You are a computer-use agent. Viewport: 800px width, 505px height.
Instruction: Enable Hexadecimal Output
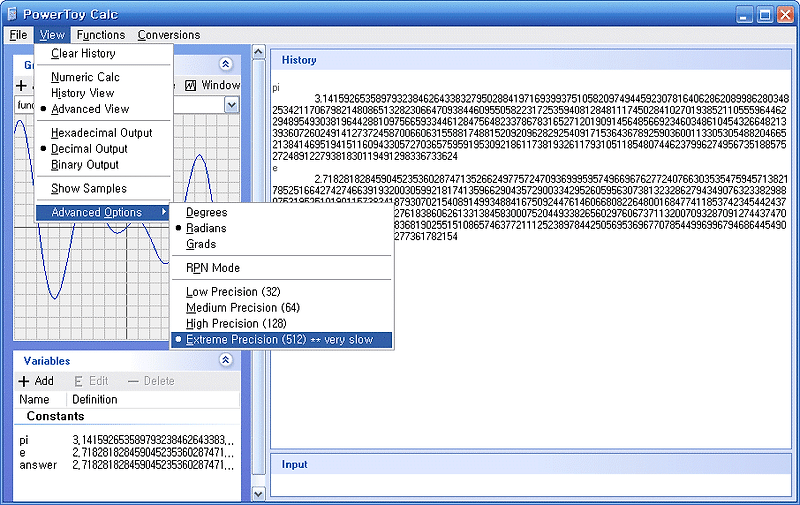coord(104,133)
